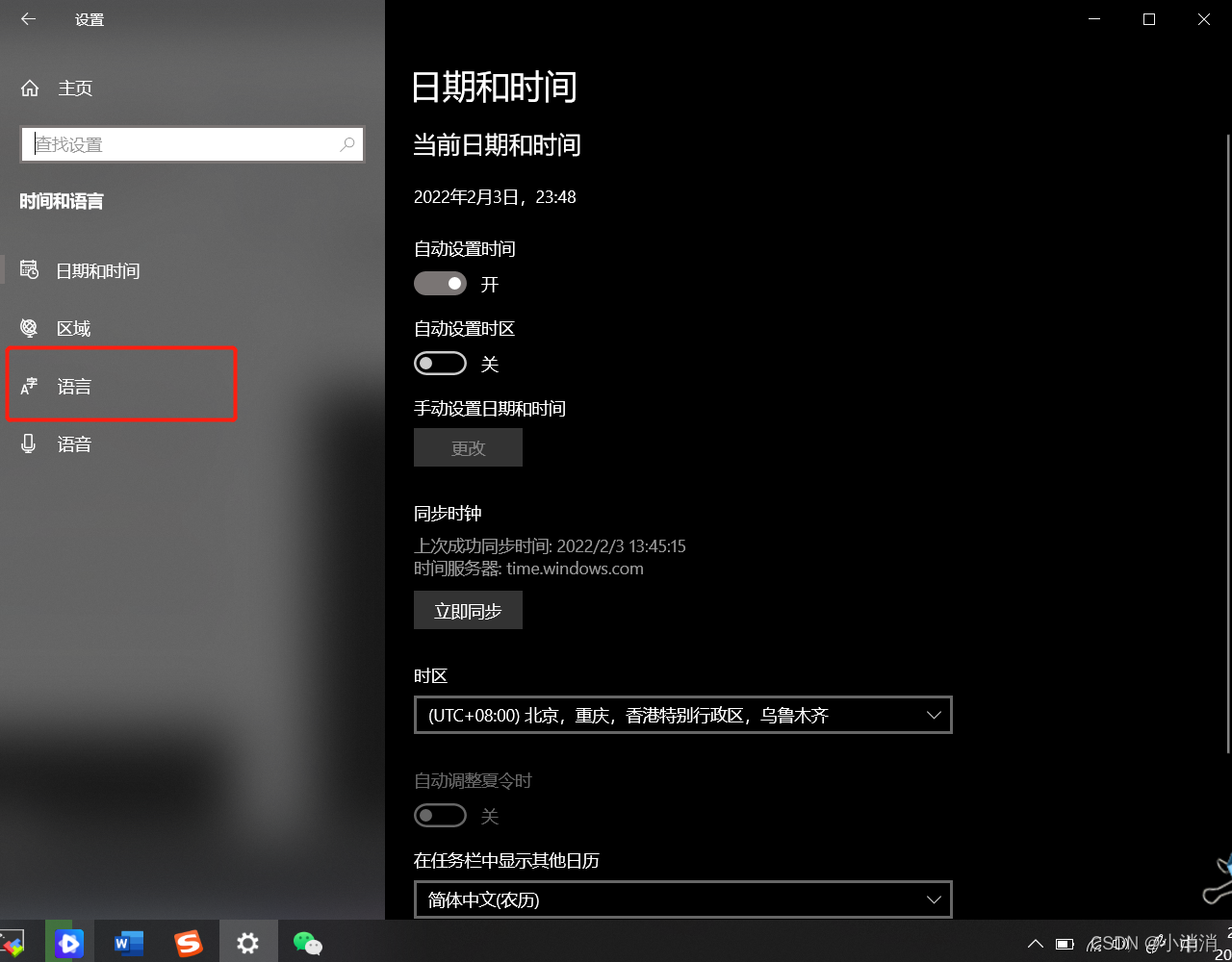Screen dimensions: 1232x962
Task: Launch Word from the taskbar
Action: pyautogui.click(x=128, y=941)
